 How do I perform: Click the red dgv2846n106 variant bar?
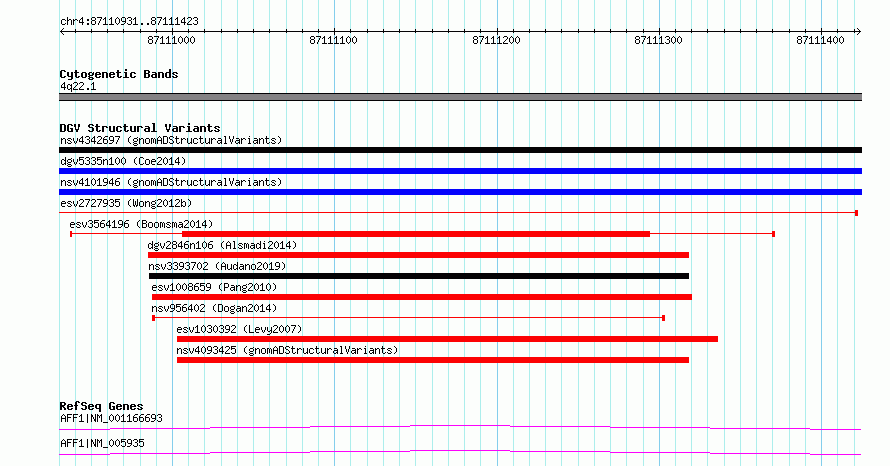click(418, 255)
